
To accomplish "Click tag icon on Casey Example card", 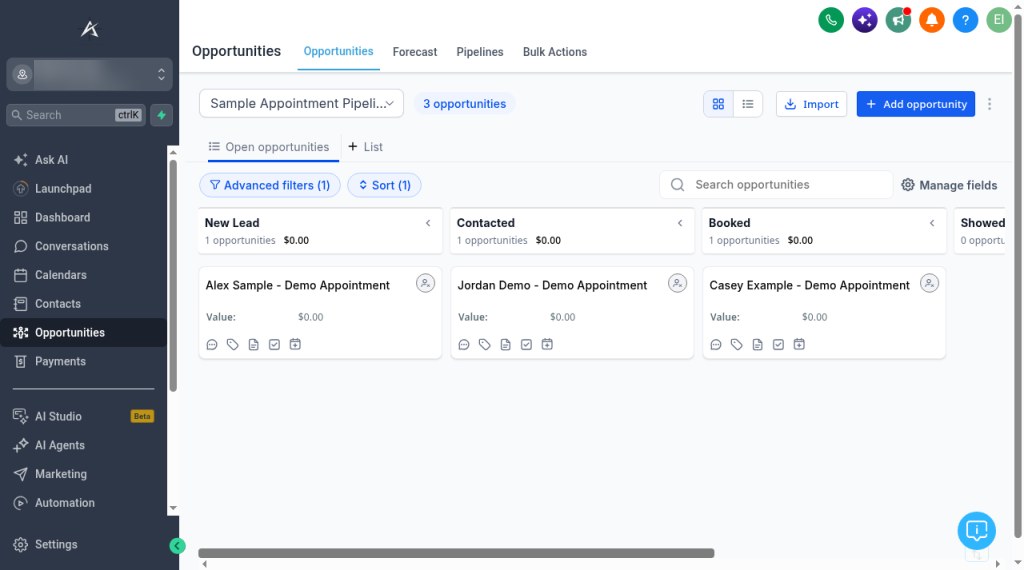I will 737,344.
